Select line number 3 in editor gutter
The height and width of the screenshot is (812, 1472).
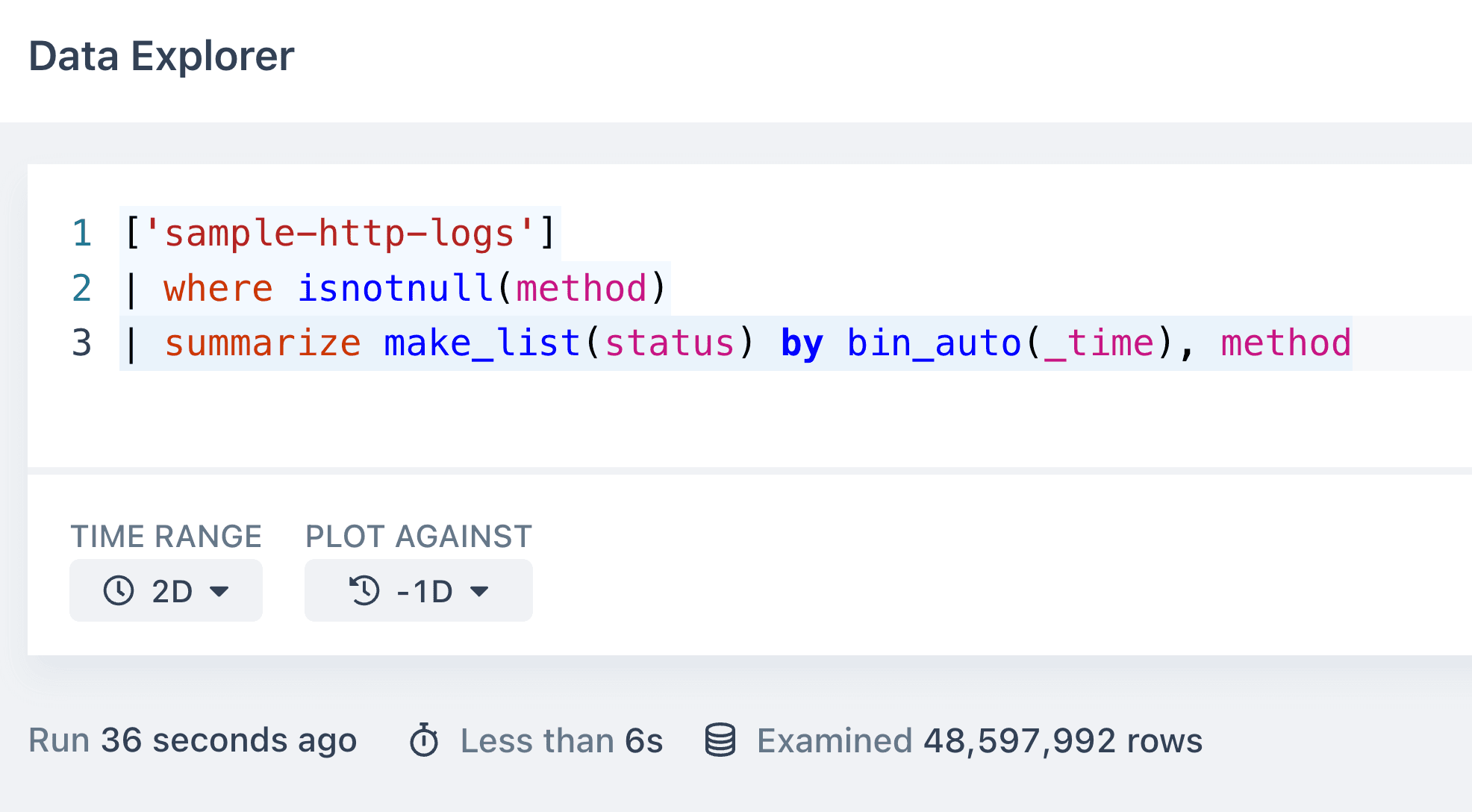tap(81, 343)
